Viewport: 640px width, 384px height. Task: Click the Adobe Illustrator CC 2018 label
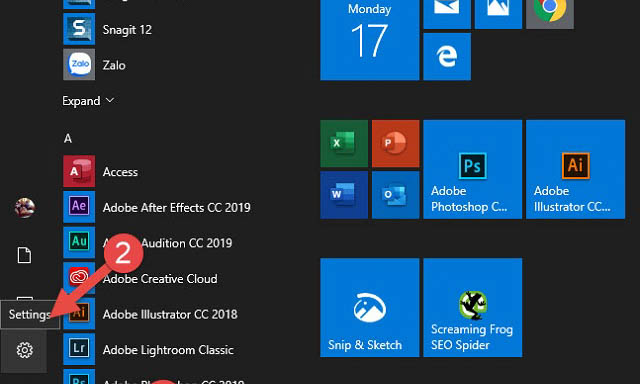[x=170, y=314]
